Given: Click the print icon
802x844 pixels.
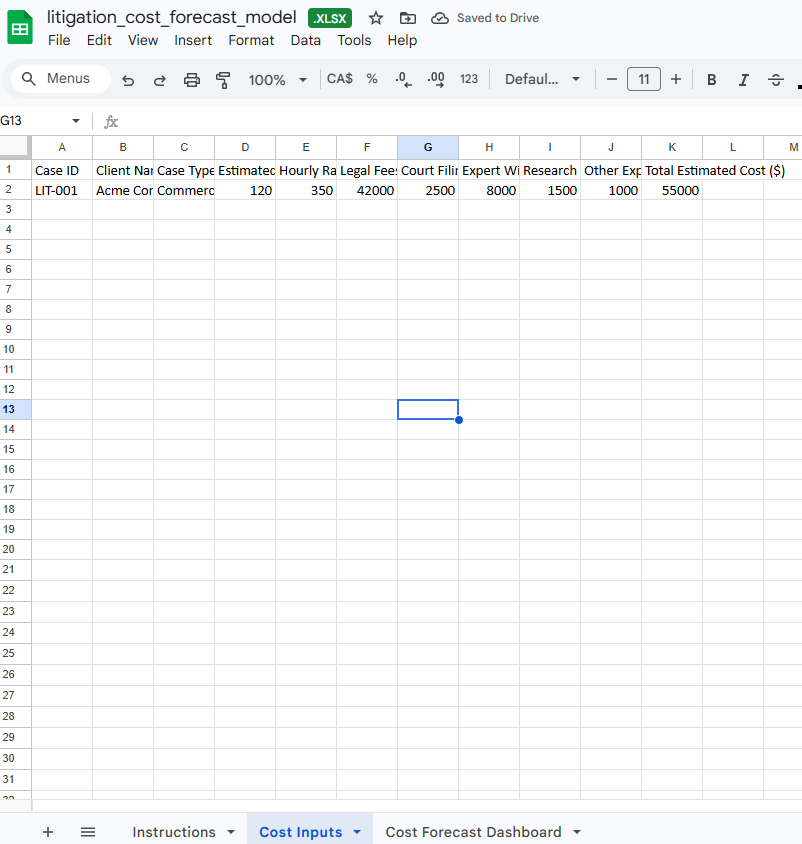Looking at the screenshot, I should (192, 80).
